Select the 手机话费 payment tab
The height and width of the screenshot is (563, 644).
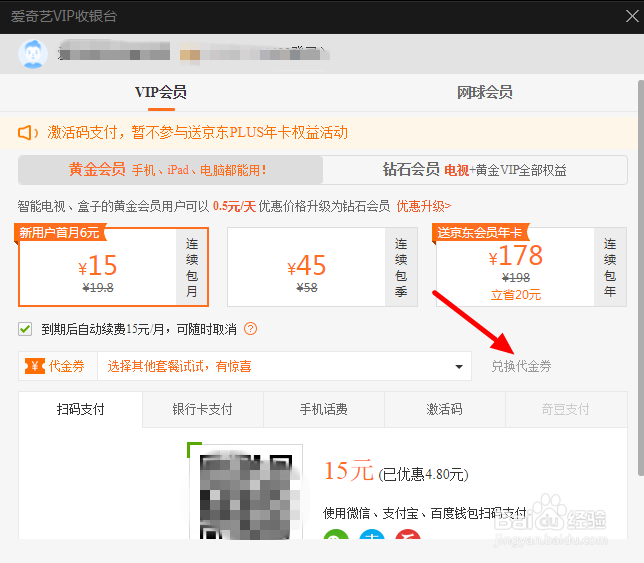324,409
